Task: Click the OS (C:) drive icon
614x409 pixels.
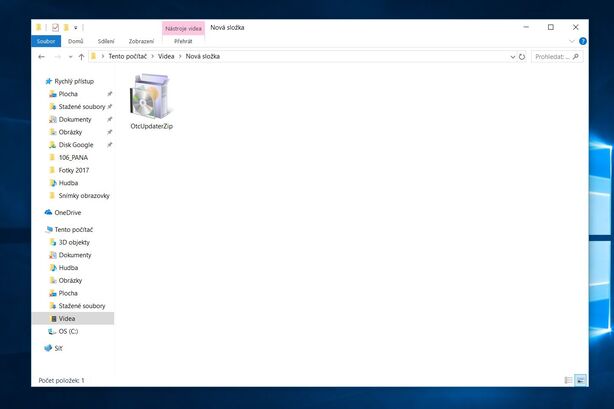Action: pos(52,331)
